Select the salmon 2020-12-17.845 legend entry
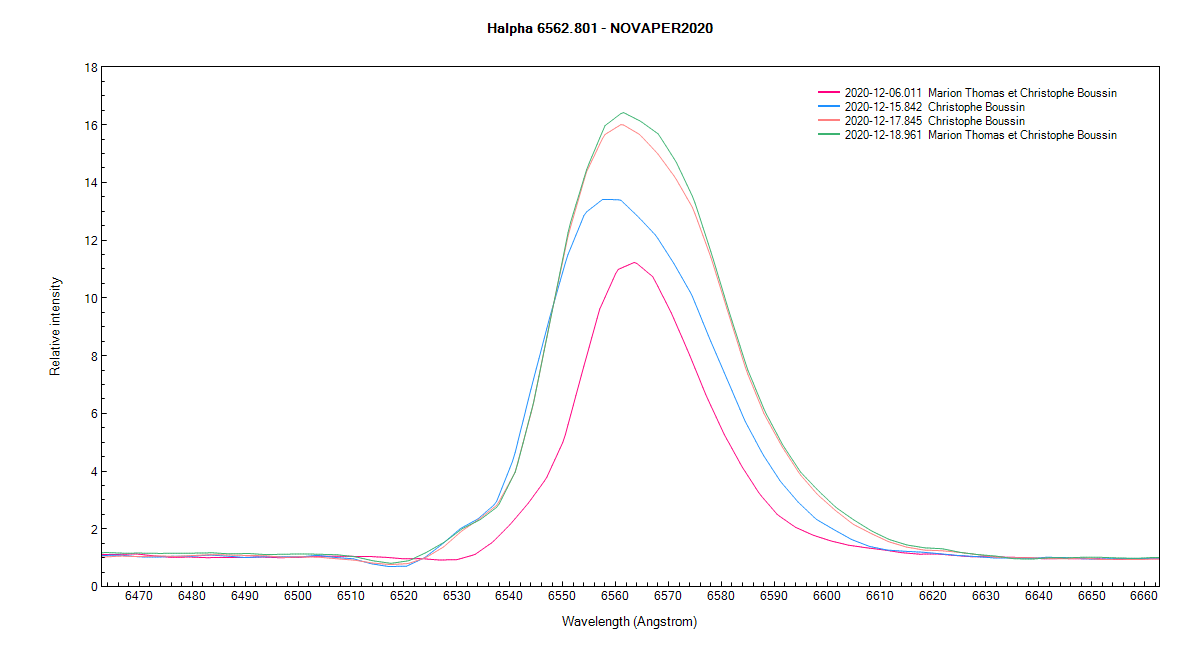This screenshot has height=656, width=1200. [x=935, y=120]
